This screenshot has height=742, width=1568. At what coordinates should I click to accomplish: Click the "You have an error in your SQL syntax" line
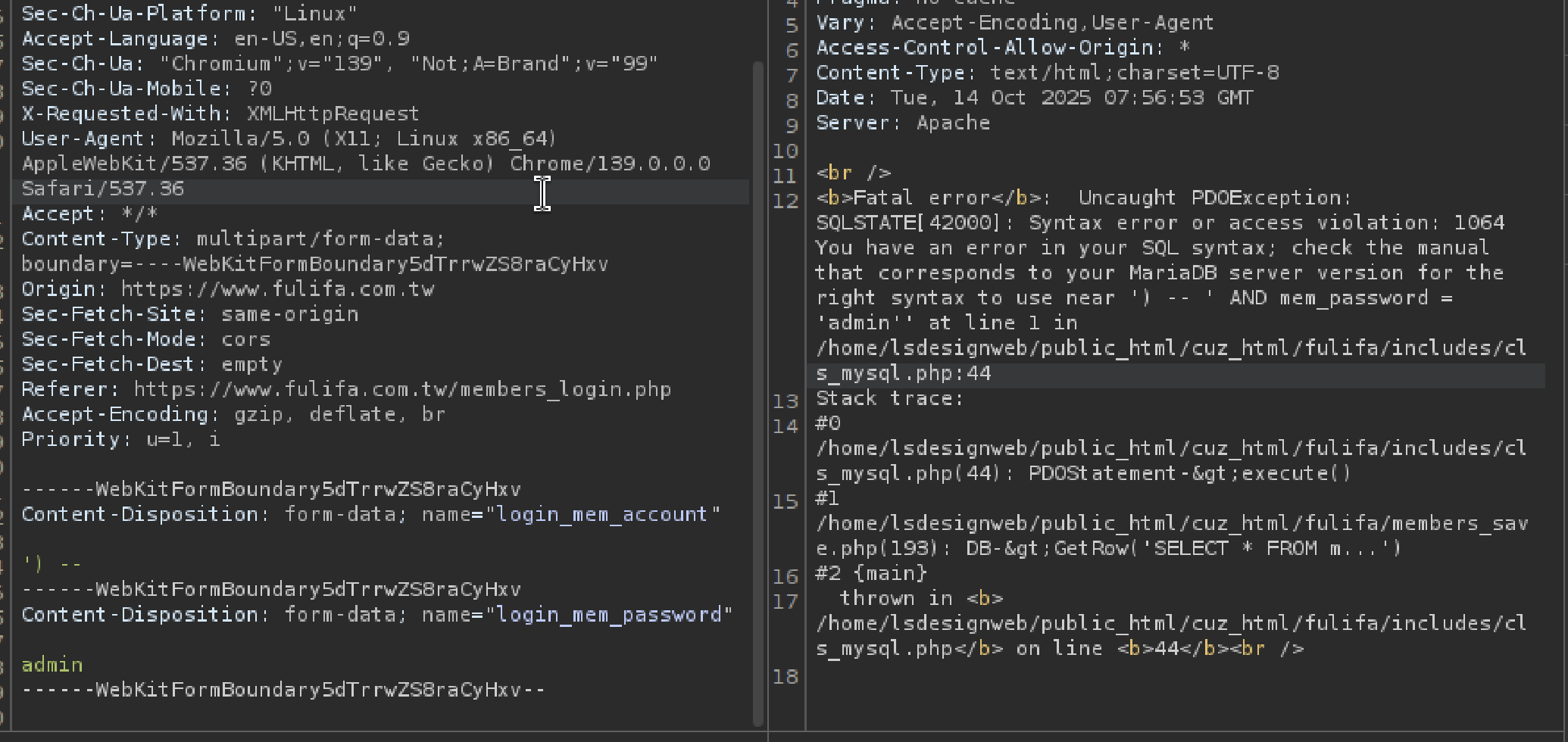1153,248
